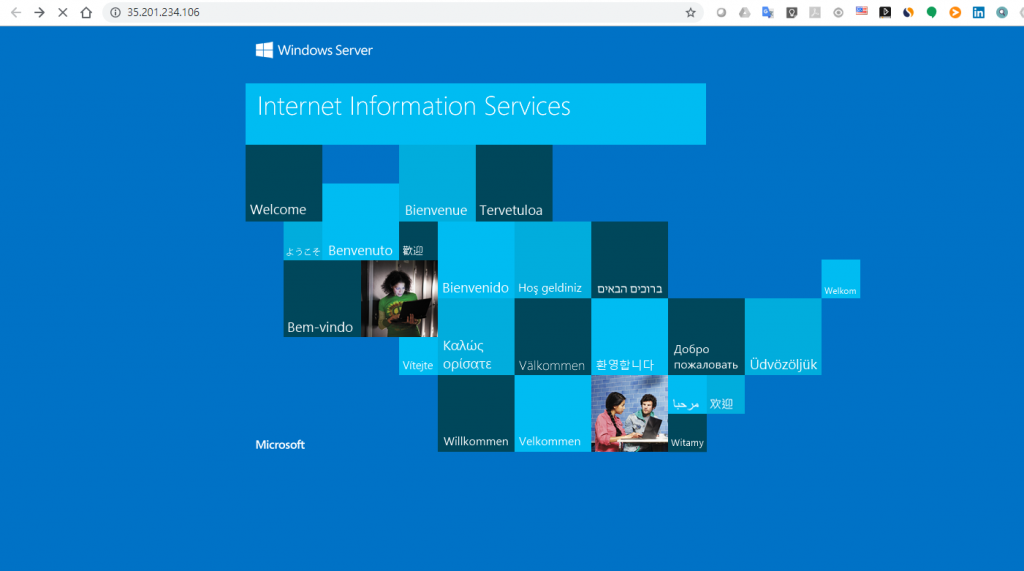
Task: Go forward to the next page
Action: point(39,12)
